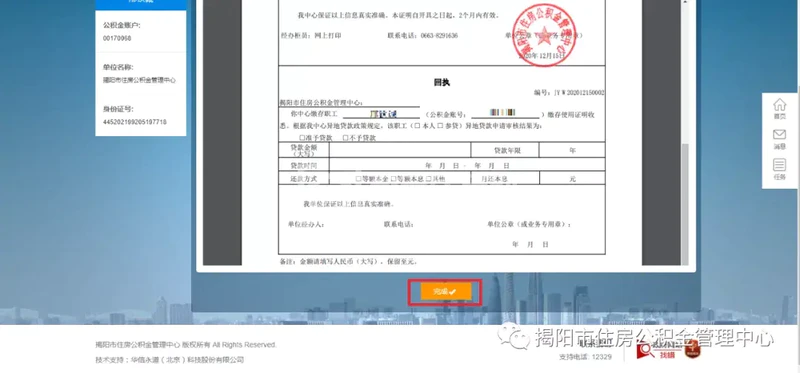800x373 pixels.
Task: Select unit name 揭阳市住房公积金管理中心 in left panel
Action: tap(139, 80)
